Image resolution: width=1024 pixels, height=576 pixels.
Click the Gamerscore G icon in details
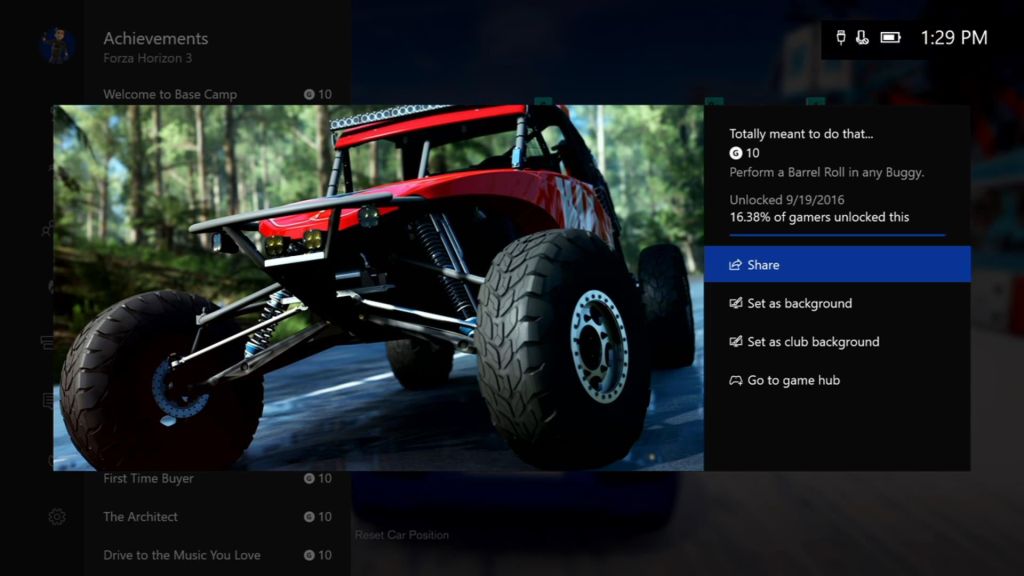735,153
